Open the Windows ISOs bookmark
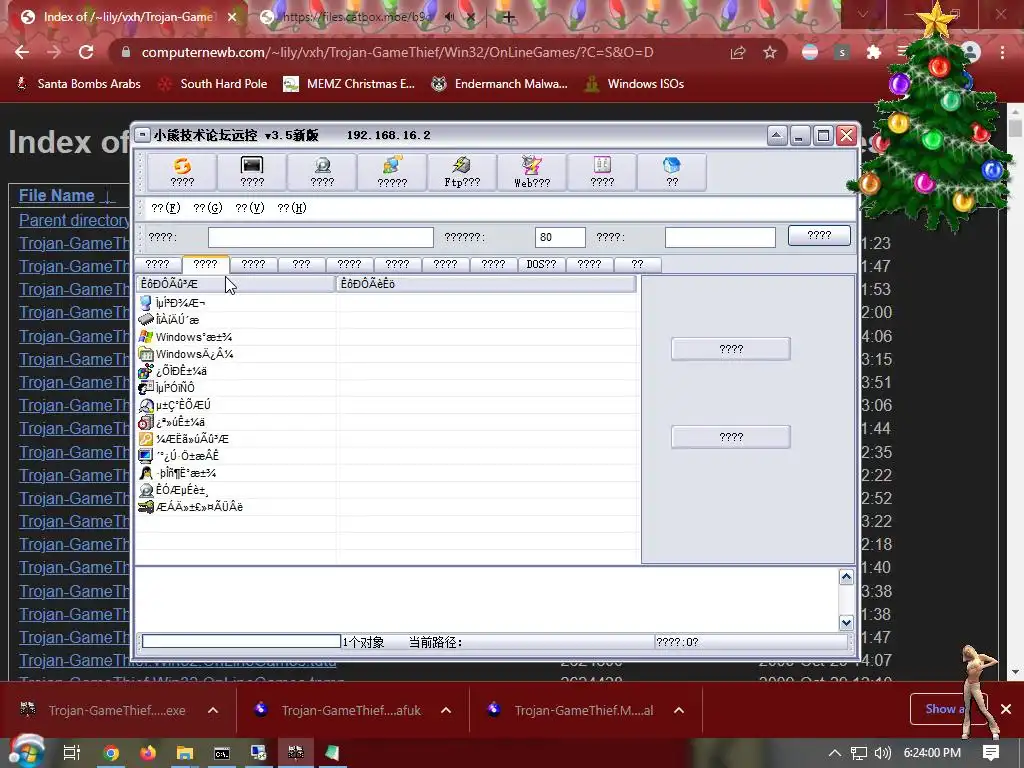This screenshot has height=768, width=1024. click(635, 84)
